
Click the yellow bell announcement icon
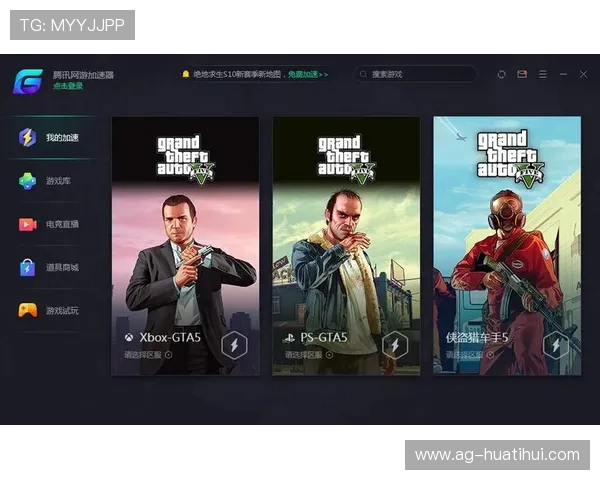tap(185, 74)
